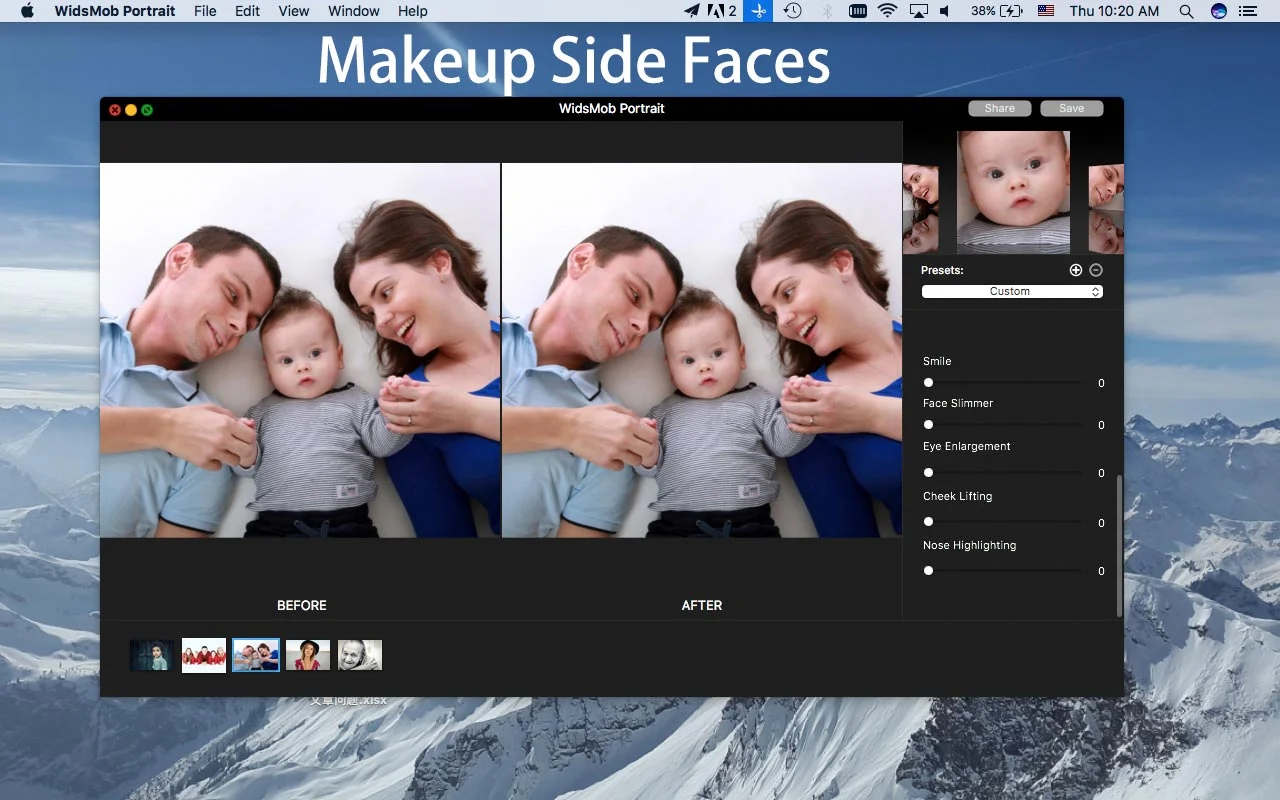The height and width of the screenshot is (800, 1280).
Task: Open the AirPlay display menu
Action: point(917,11)
